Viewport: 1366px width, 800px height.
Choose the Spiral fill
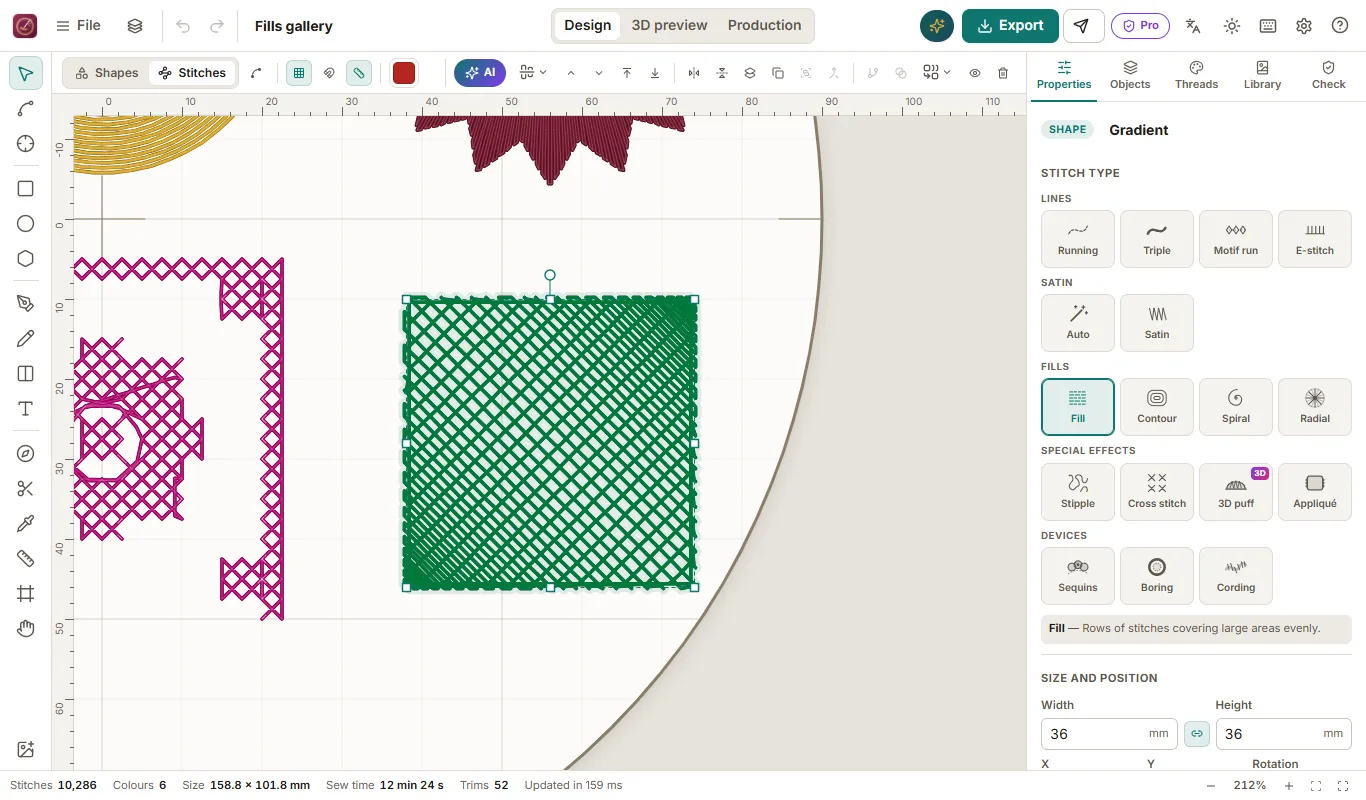pyautogui.click(x=1236, y=407)
